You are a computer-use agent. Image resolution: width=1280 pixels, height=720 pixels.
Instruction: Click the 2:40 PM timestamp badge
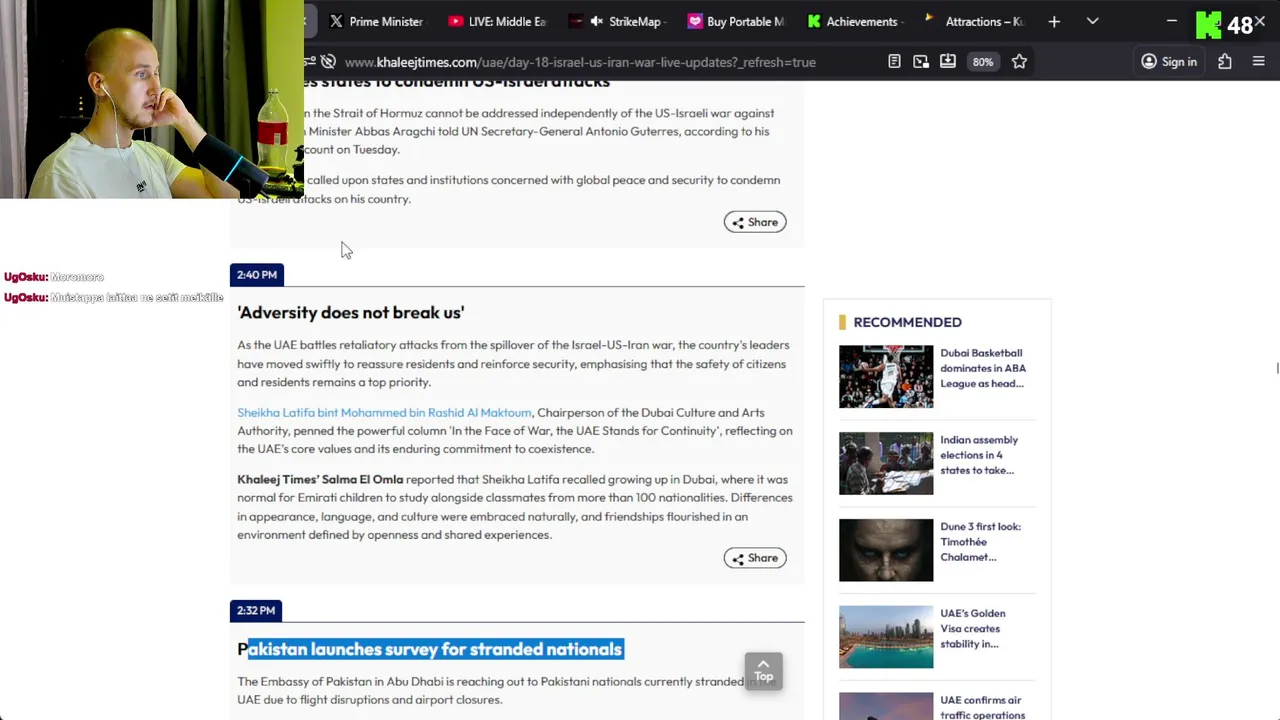(x=257, y=275)
